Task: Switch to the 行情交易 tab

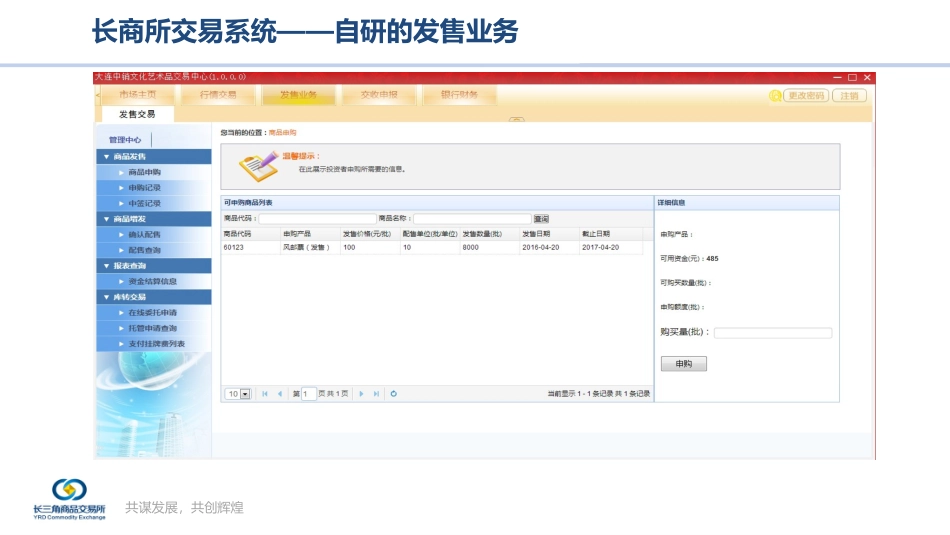Action: 218,95
